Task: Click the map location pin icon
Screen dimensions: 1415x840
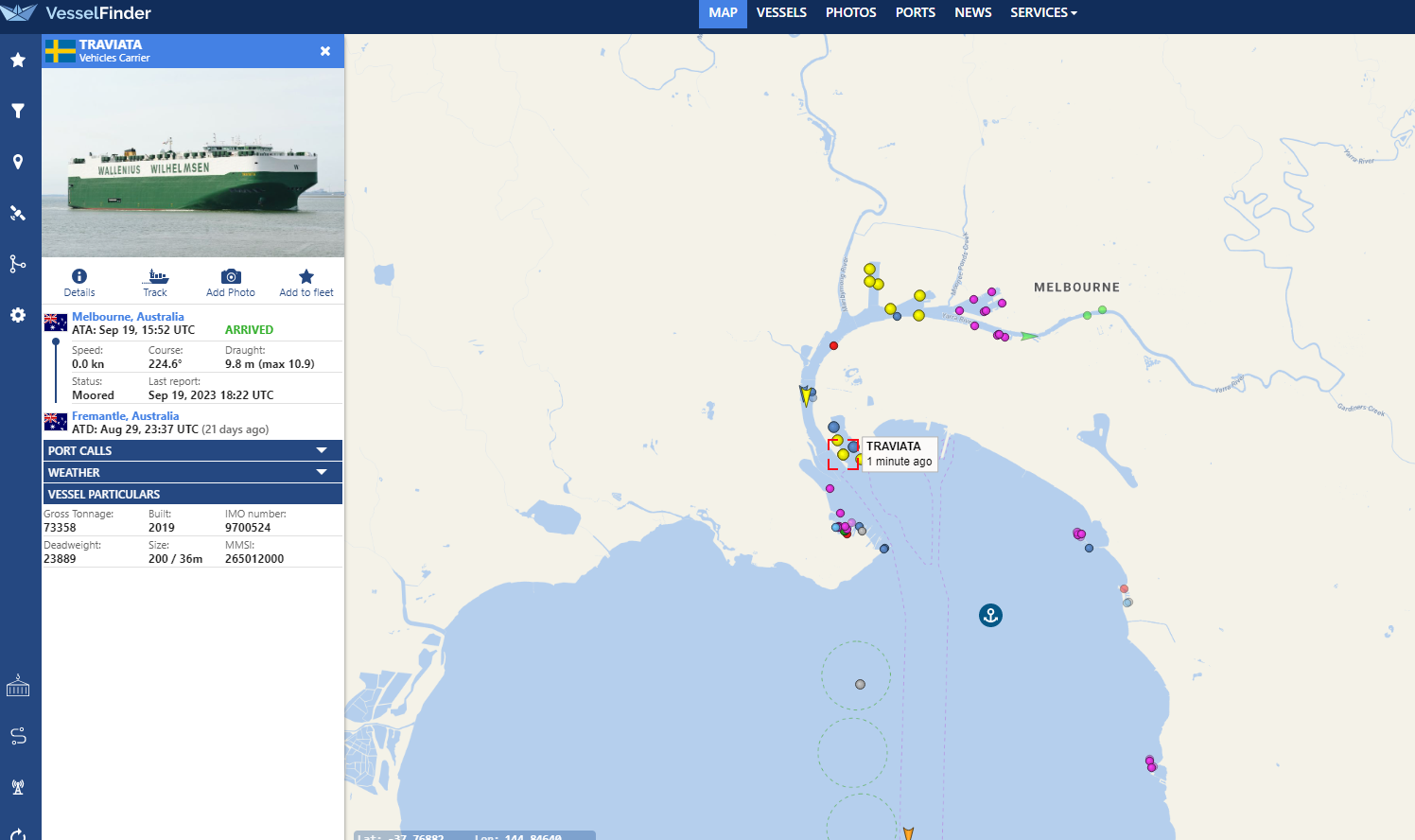Action: (x=18, y=162)
